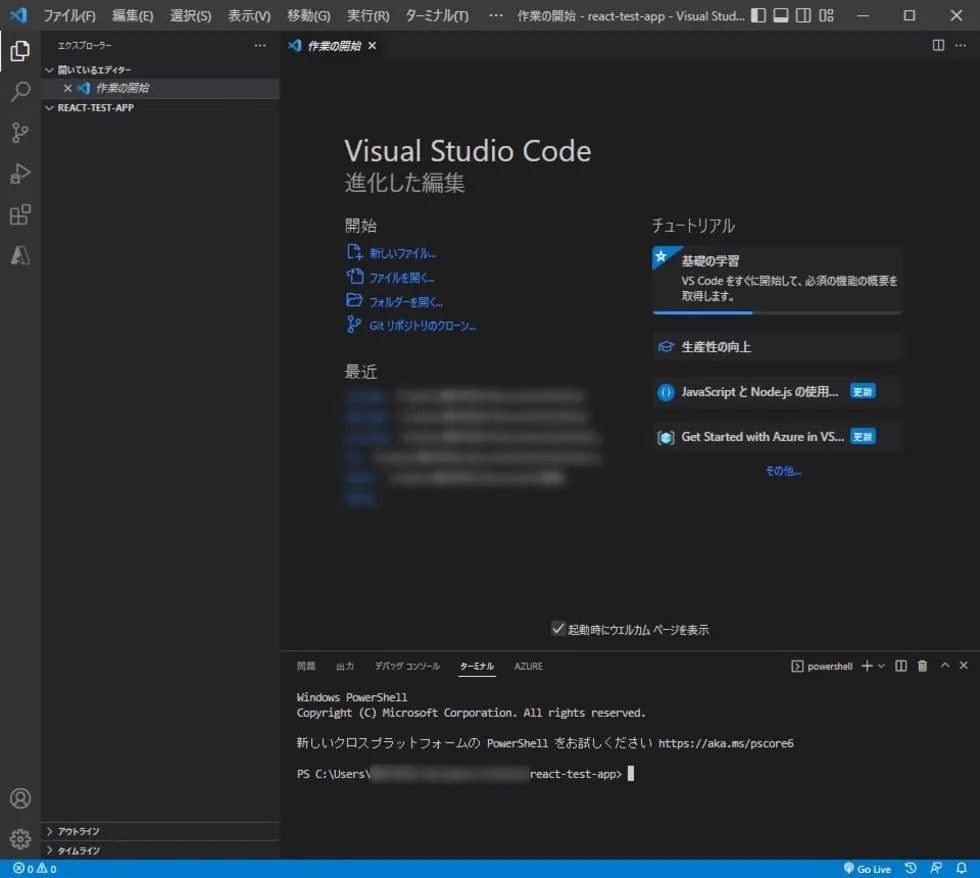Open the 編集(E) menu
The height and width of the screenshot is (878, 980).
point(132,16)
